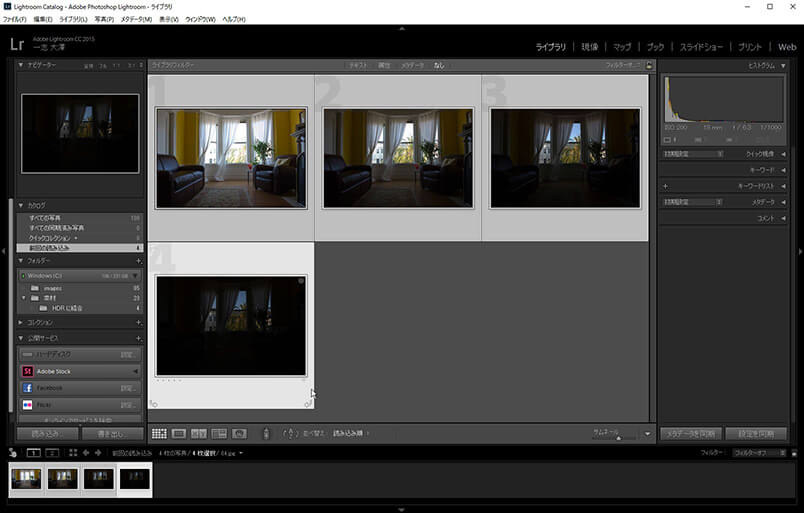
Task: Click the 素材 folder icon
Action: (34, 298)
